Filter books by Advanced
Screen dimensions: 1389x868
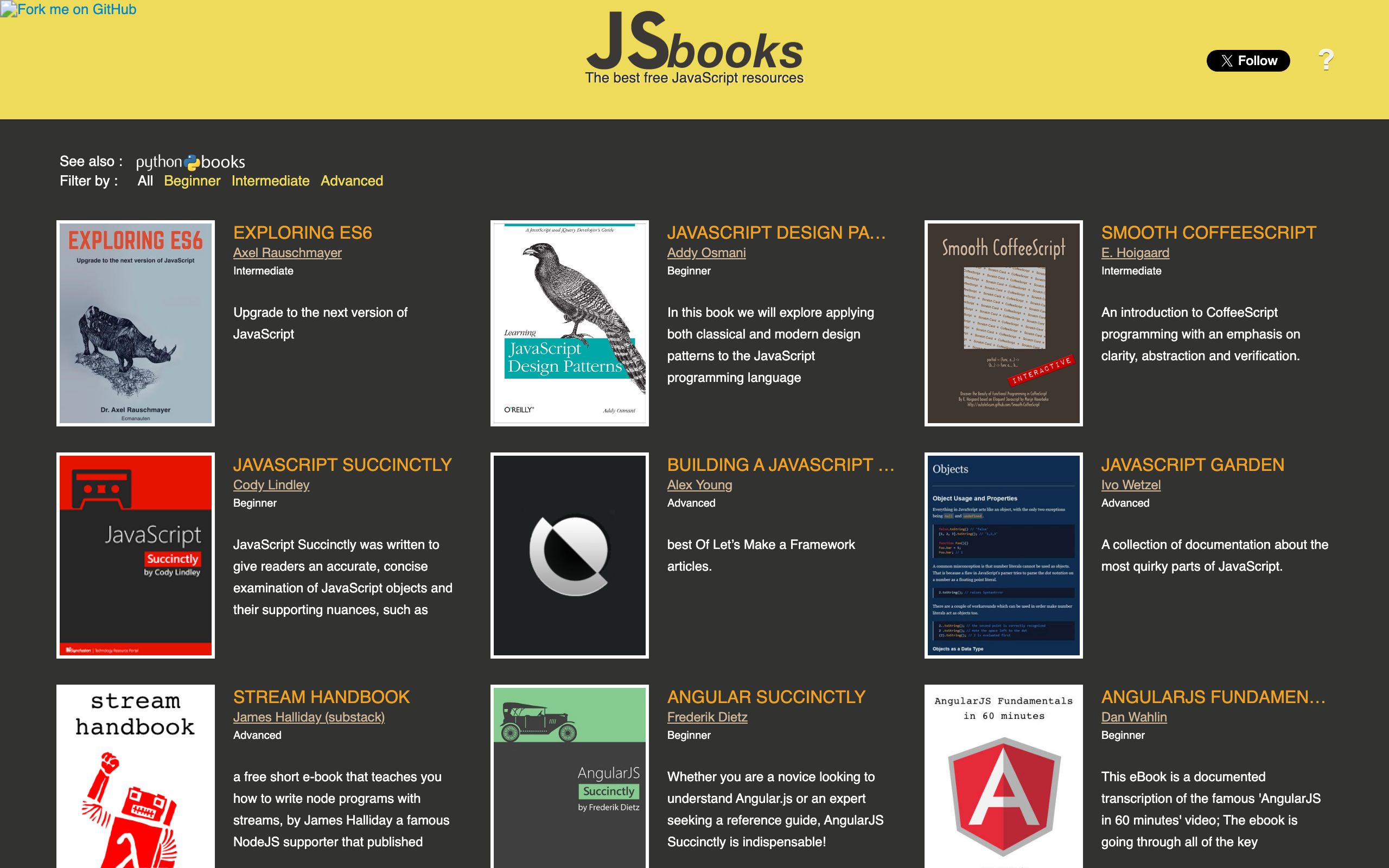(x=352, y=181)
